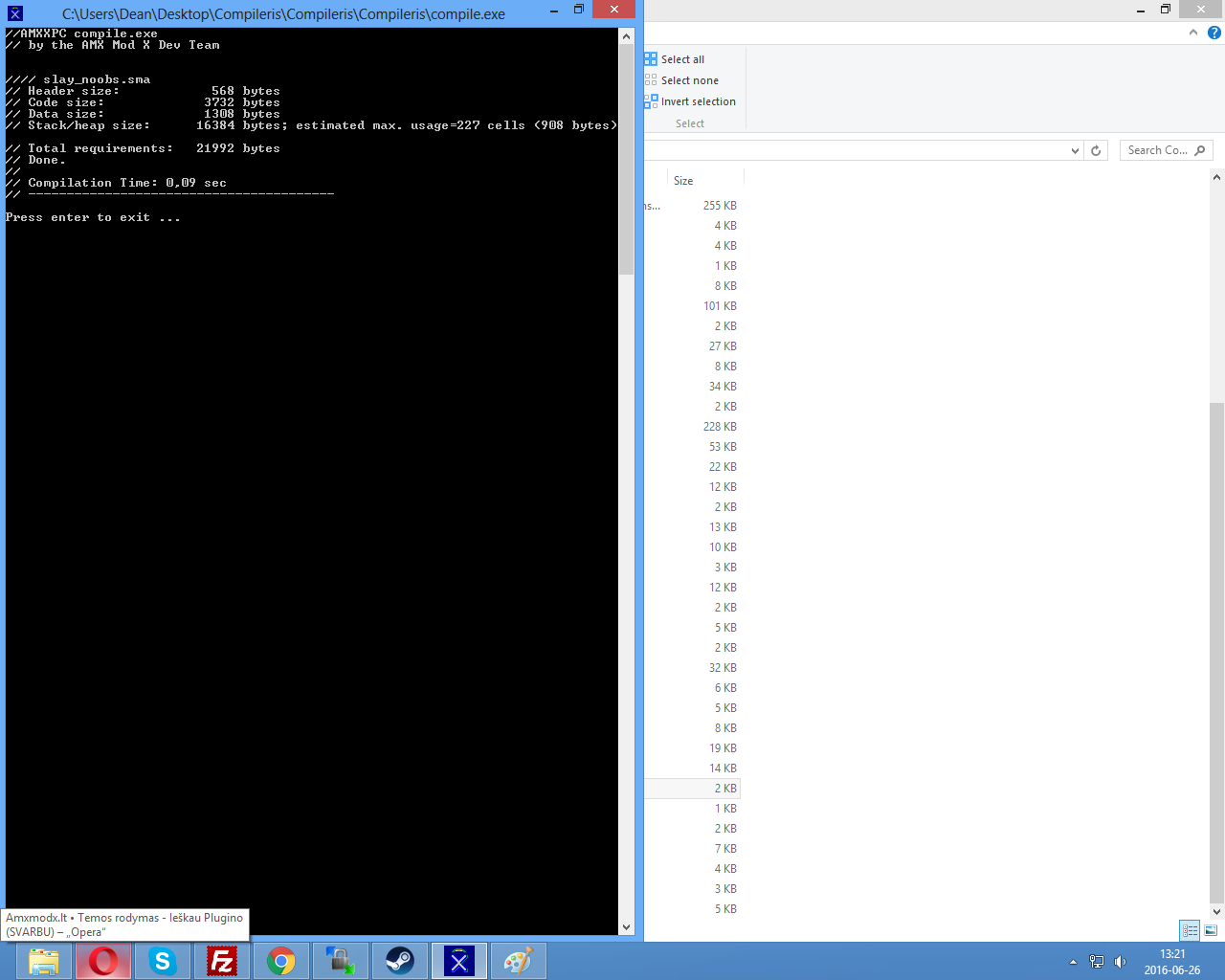Open Steam from the taskbar
The image size is (1225, 980).
[400, 961]
